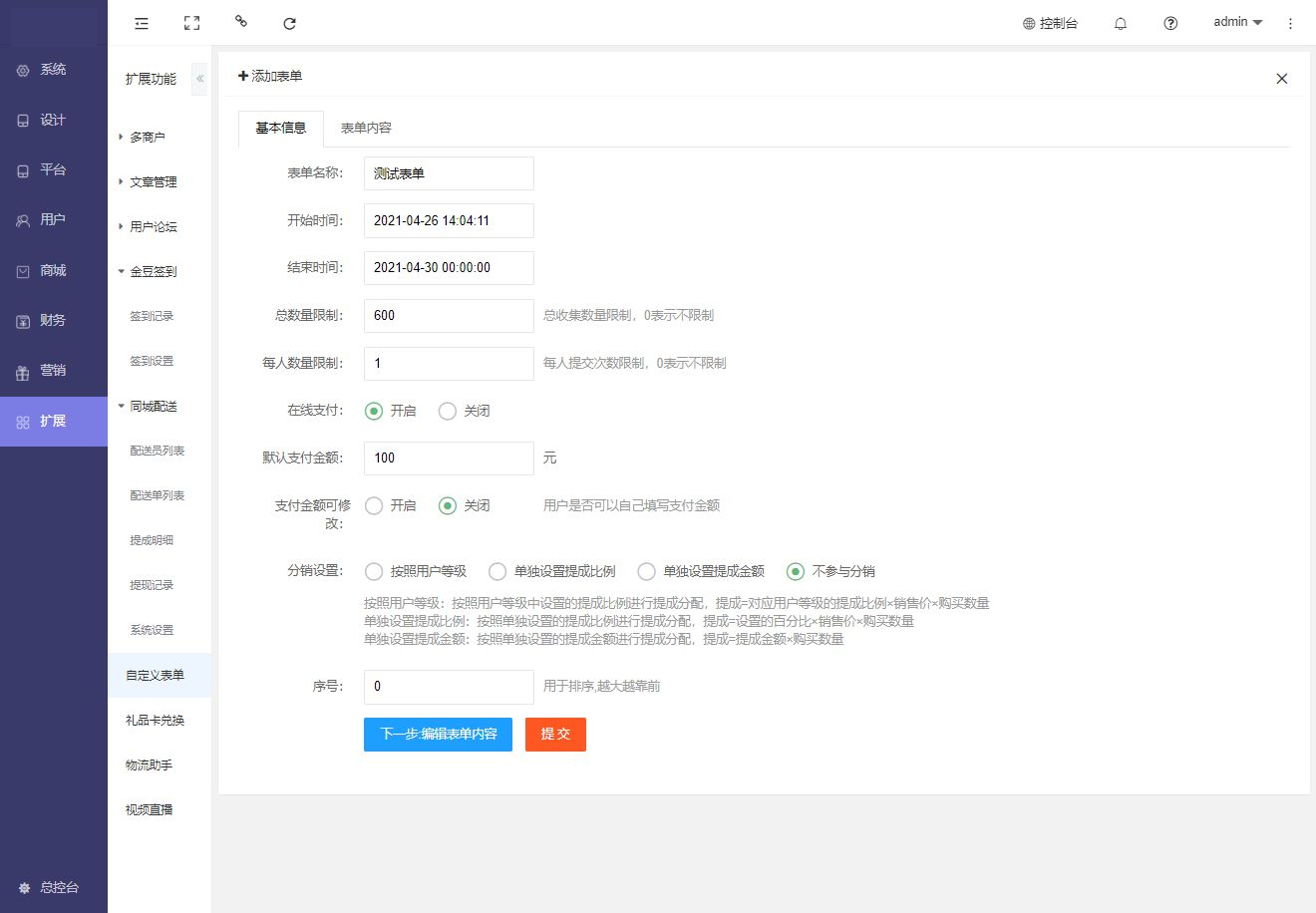Click the sidebar collapse menu icon
Screen dimensions: 1316x913
point(142,23)
